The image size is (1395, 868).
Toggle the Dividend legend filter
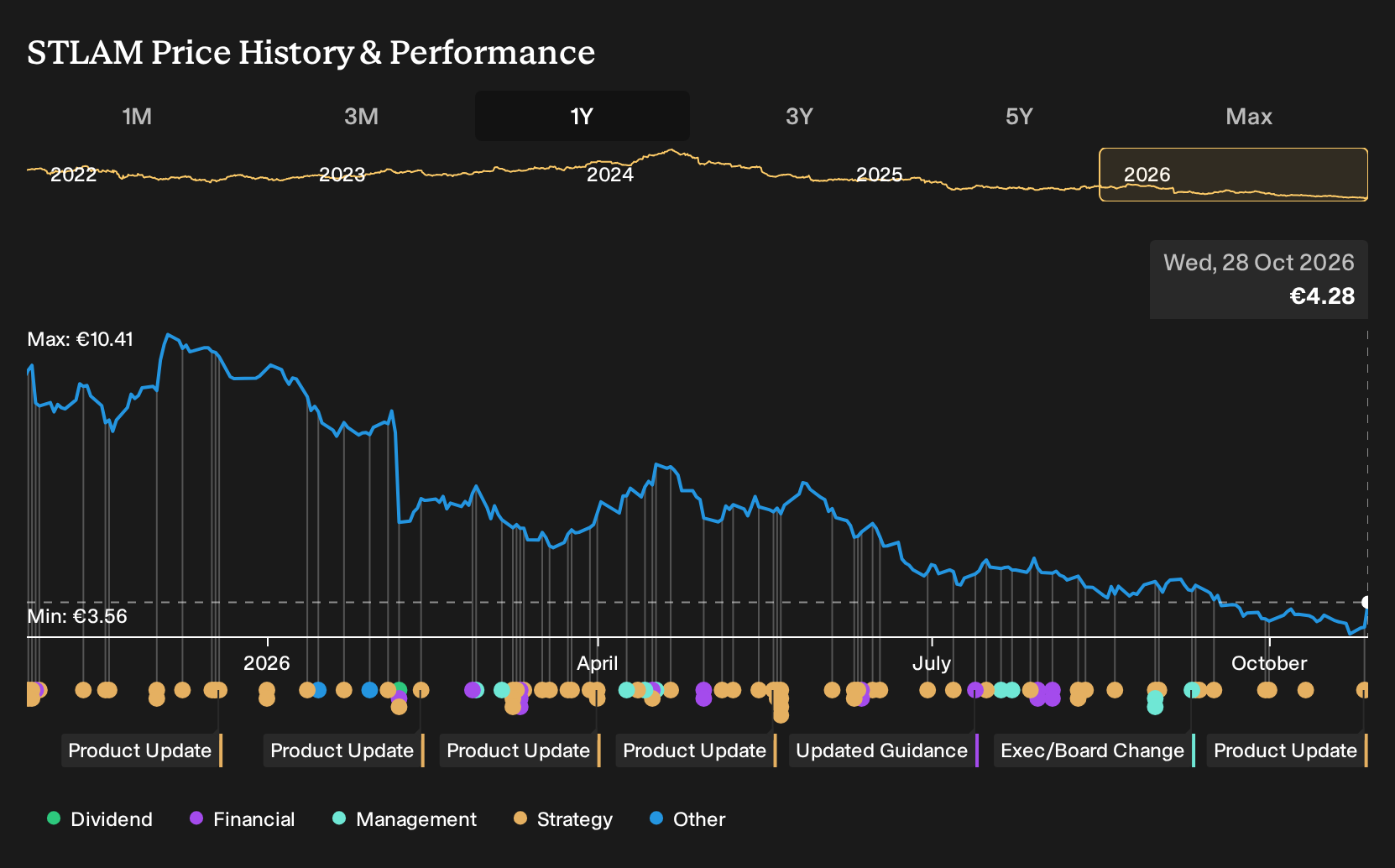click(100, 819)
